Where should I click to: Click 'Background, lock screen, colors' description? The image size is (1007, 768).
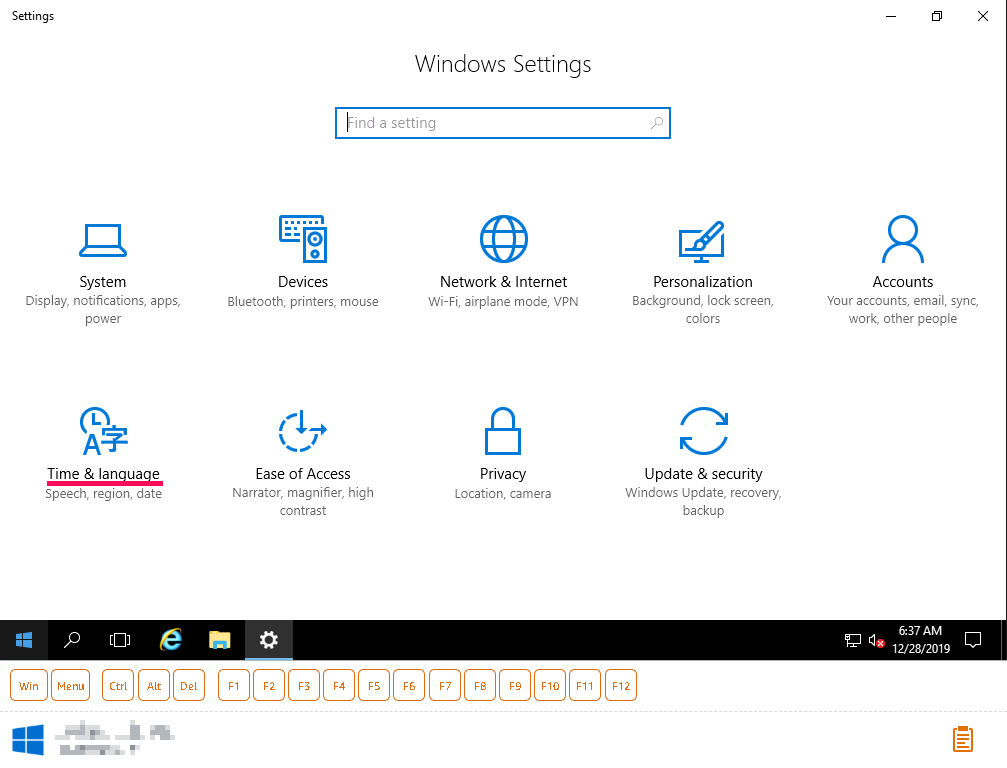click(x=703, y=310)
